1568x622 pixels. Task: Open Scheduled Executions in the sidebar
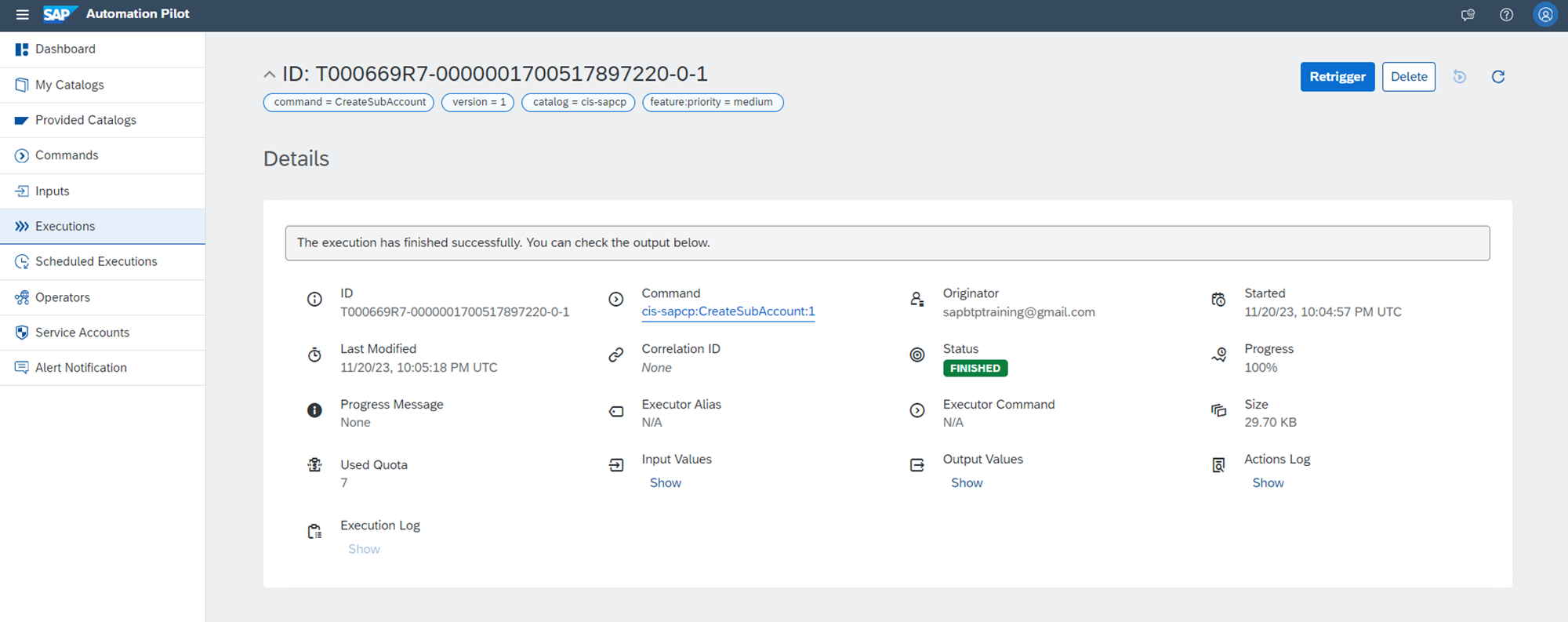(96, 262)
